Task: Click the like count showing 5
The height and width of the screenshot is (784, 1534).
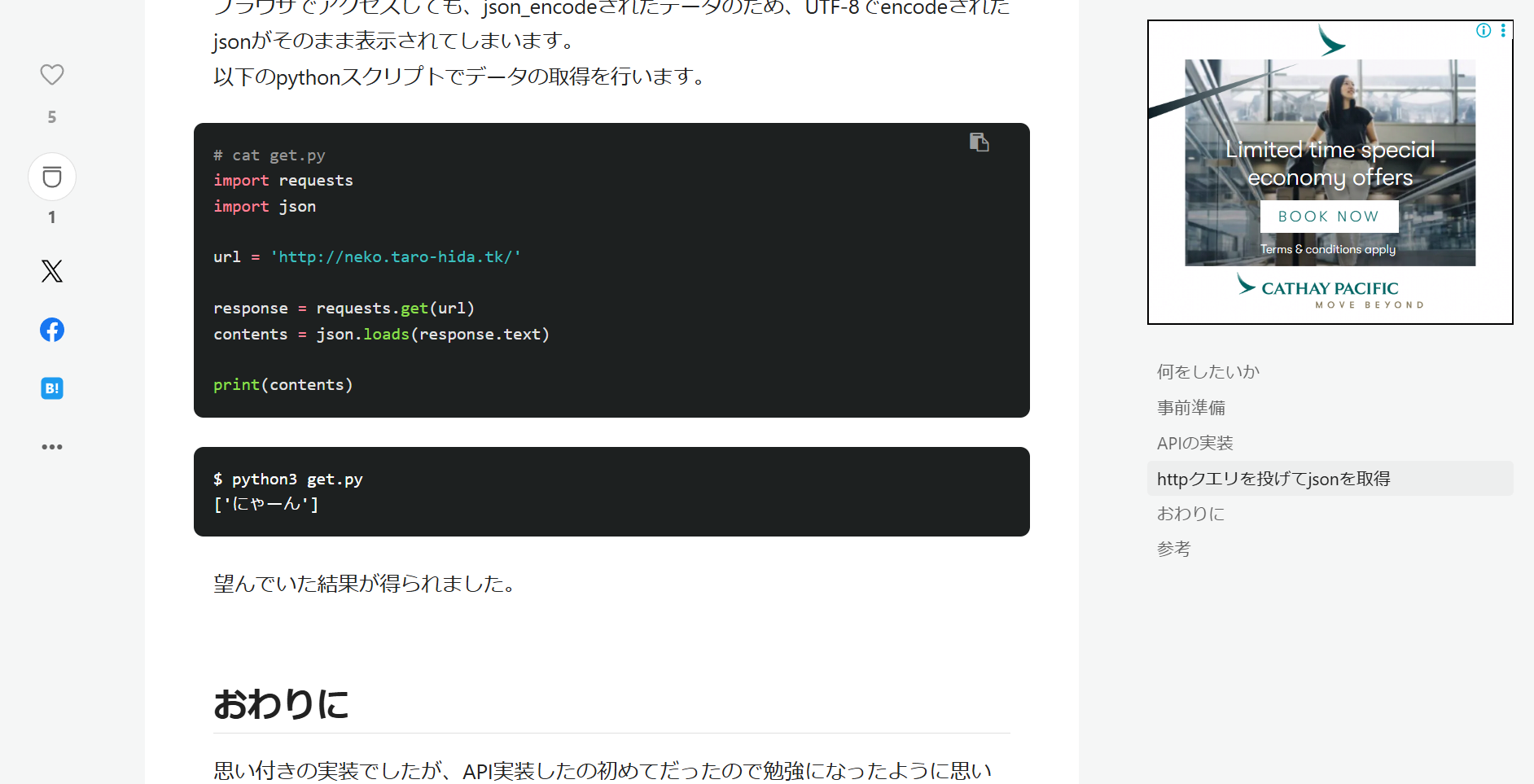Action: pyautogui.click(x=51, y=116)
